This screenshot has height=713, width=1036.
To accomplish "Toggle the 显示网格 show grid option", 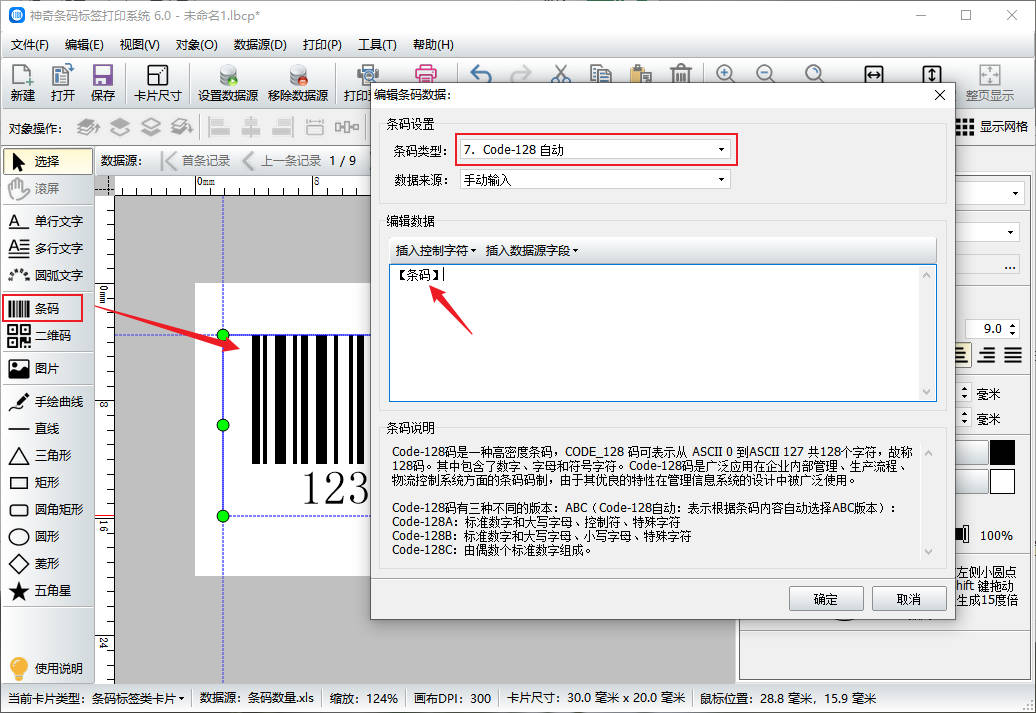I will (992, 126).
